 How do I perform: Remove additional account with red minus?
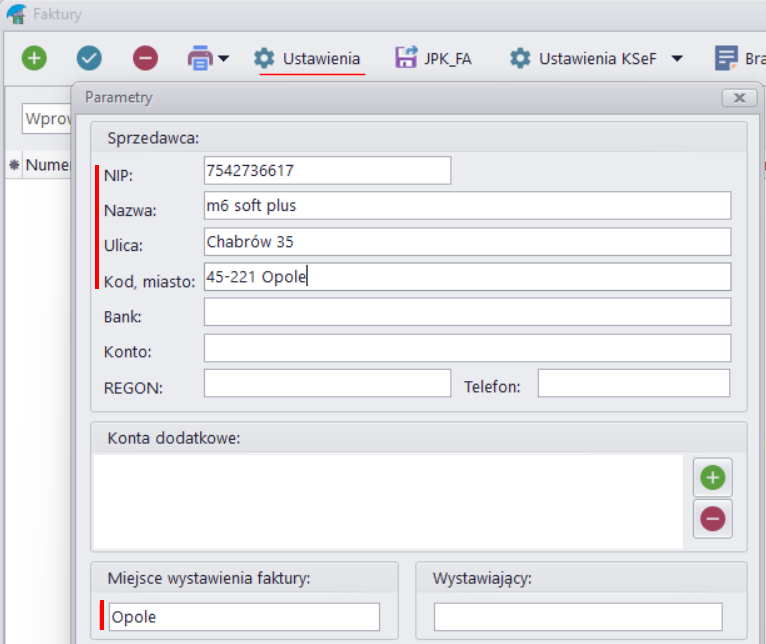click(x=712, y=518)
